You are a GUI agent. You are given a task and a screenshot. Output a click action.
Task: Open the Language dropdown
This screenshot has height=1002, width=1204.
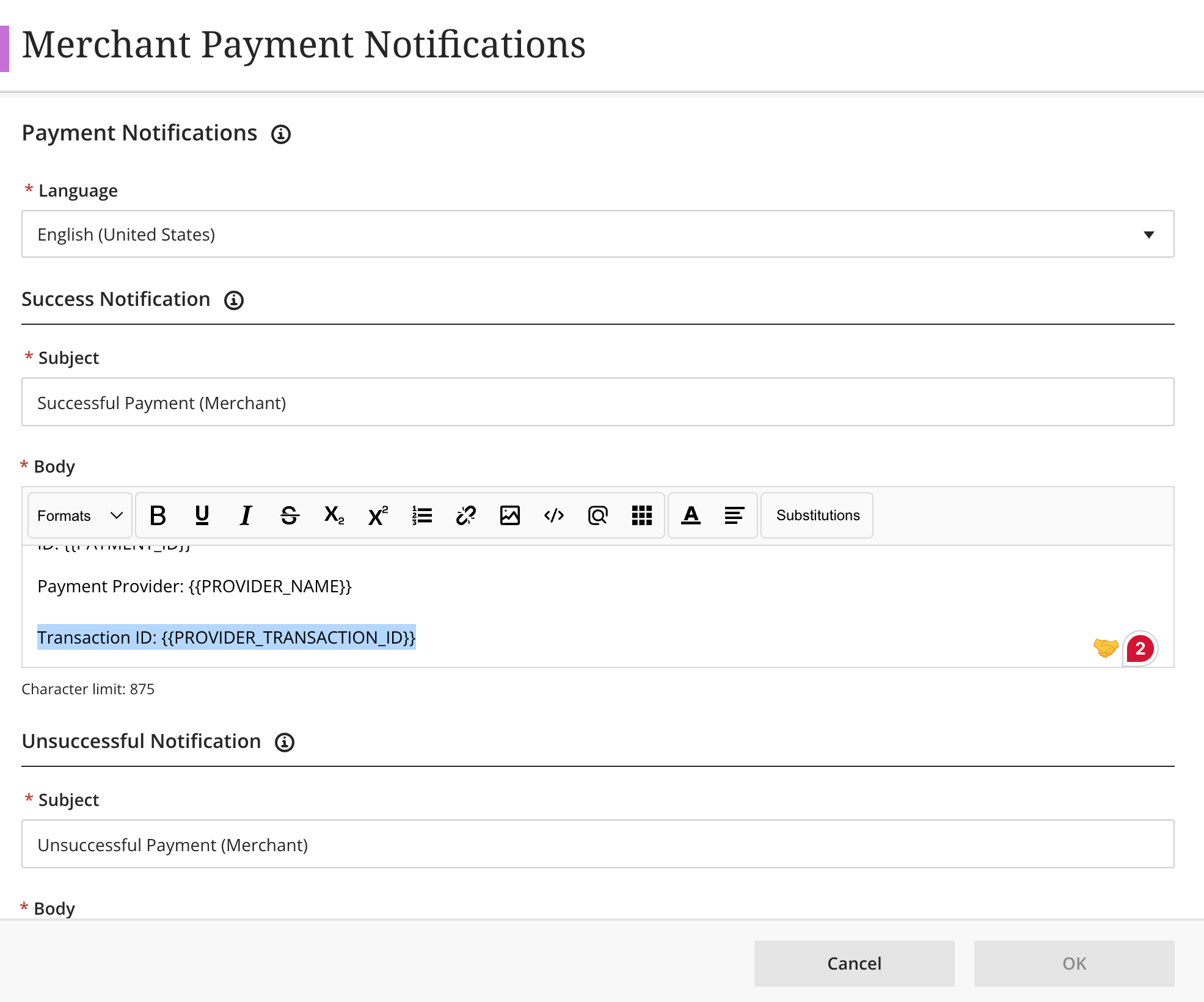[x=598, y=234]
